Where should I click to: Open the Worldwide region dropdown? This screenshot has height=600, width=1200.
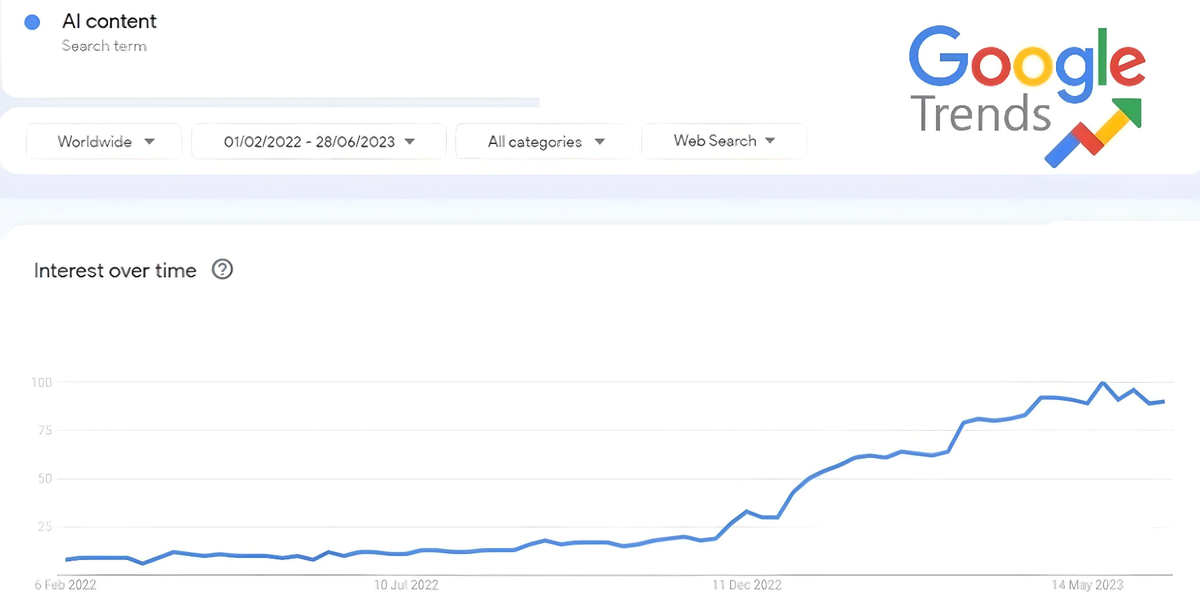(103, 141)
